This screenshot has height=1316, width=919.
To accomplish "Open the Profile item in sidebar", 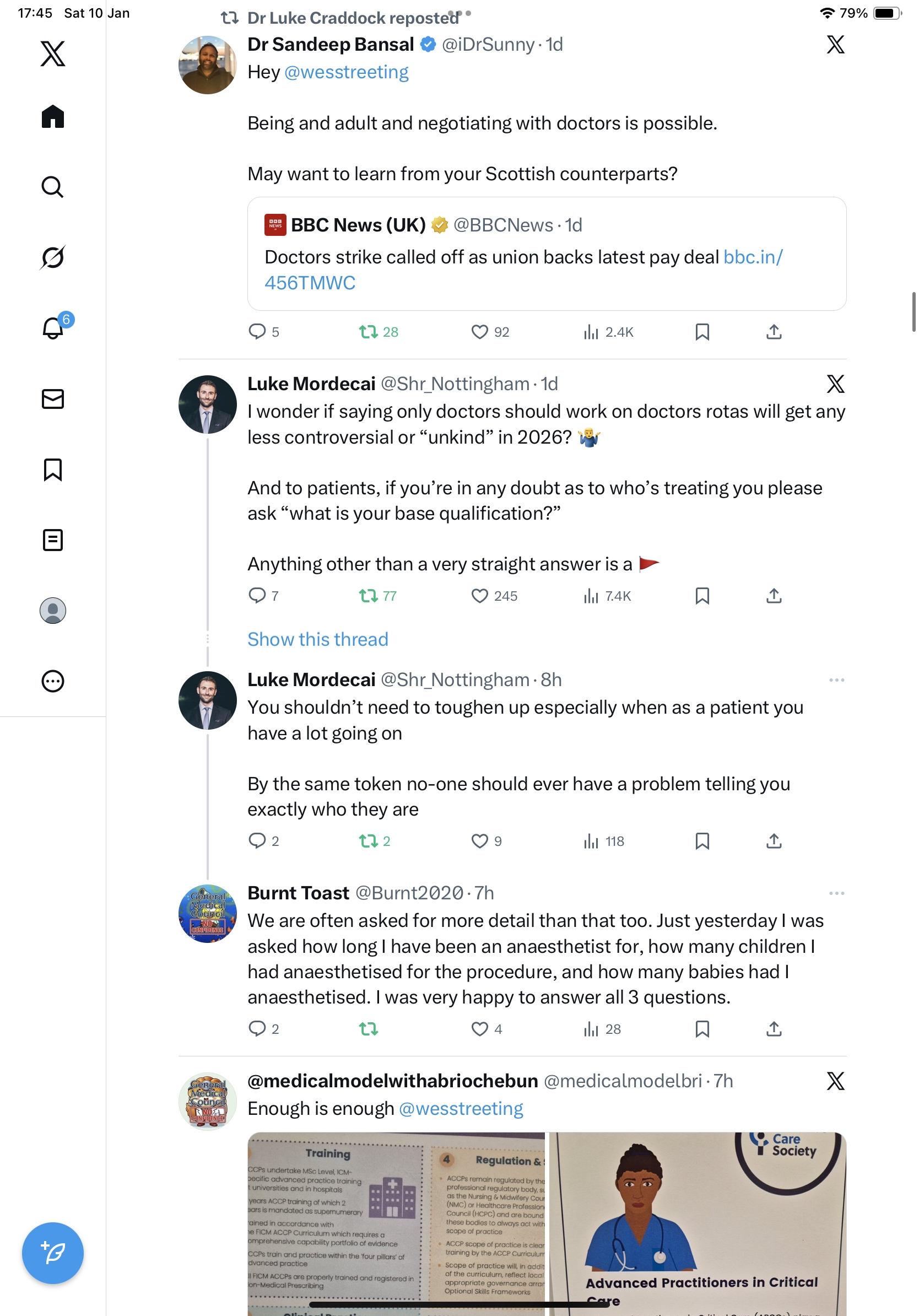I will pos(53,611).
